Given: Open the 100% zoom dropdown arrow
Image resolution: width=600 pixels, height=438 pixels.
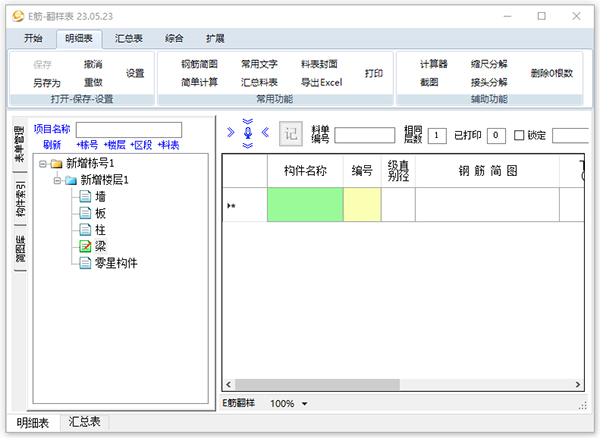Looking at the screenshot, I should tap(305, 404).
